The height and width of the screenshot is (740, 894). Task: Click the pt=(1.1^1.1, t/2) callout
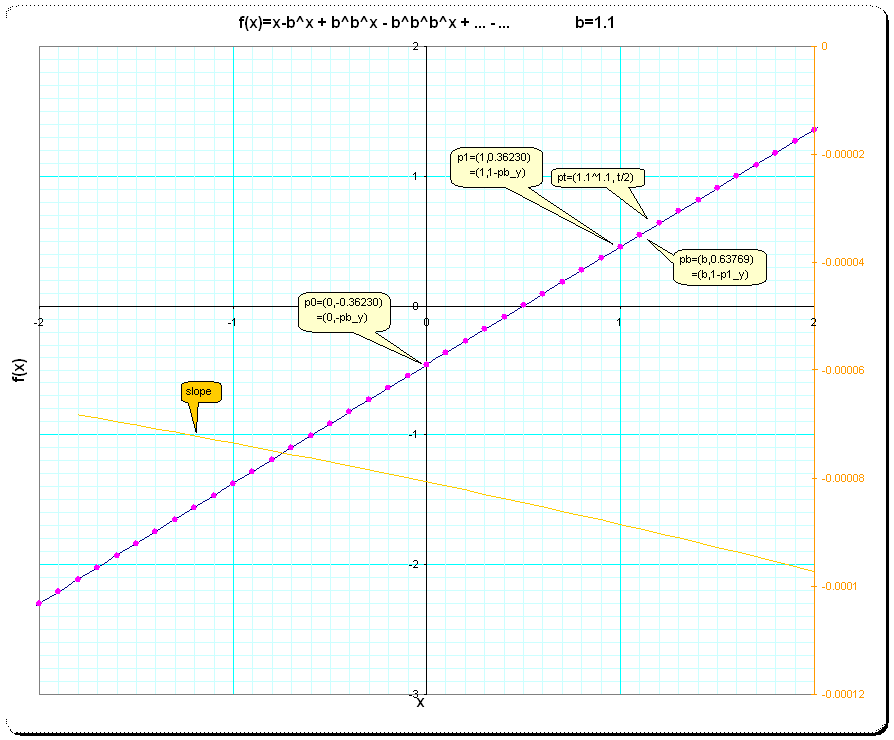pos(600,177)
